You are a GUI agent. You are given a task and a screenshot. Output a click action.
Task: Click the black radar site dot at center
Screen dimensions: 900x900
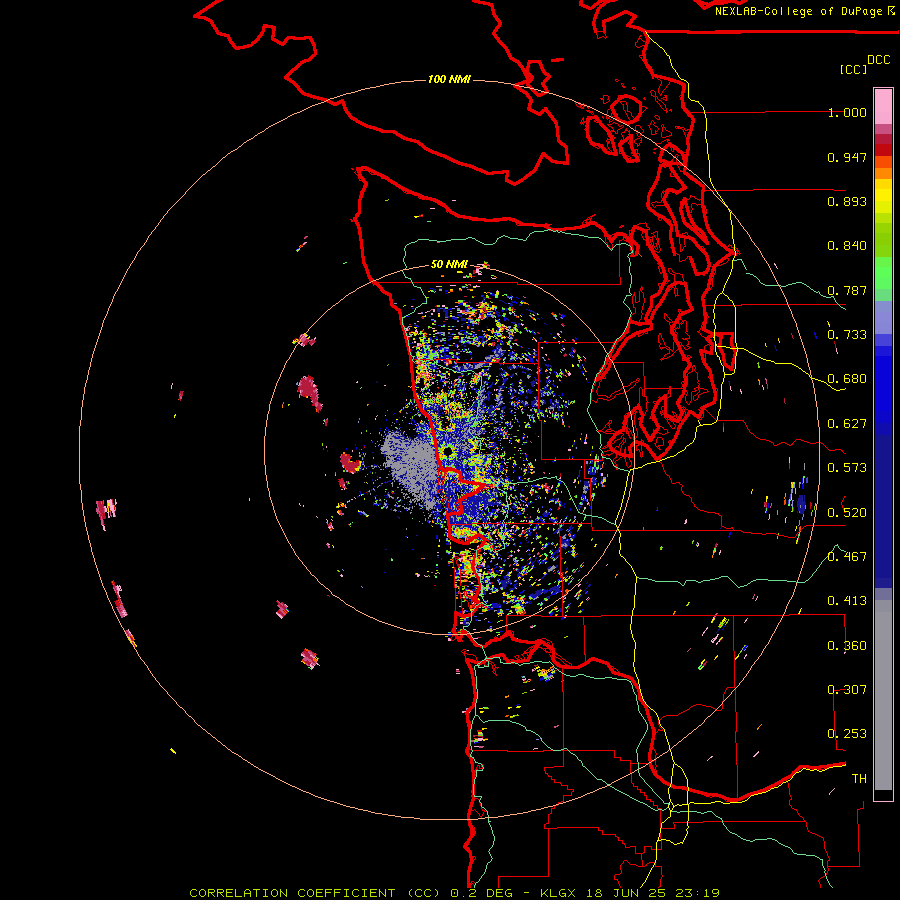point(448,452)
